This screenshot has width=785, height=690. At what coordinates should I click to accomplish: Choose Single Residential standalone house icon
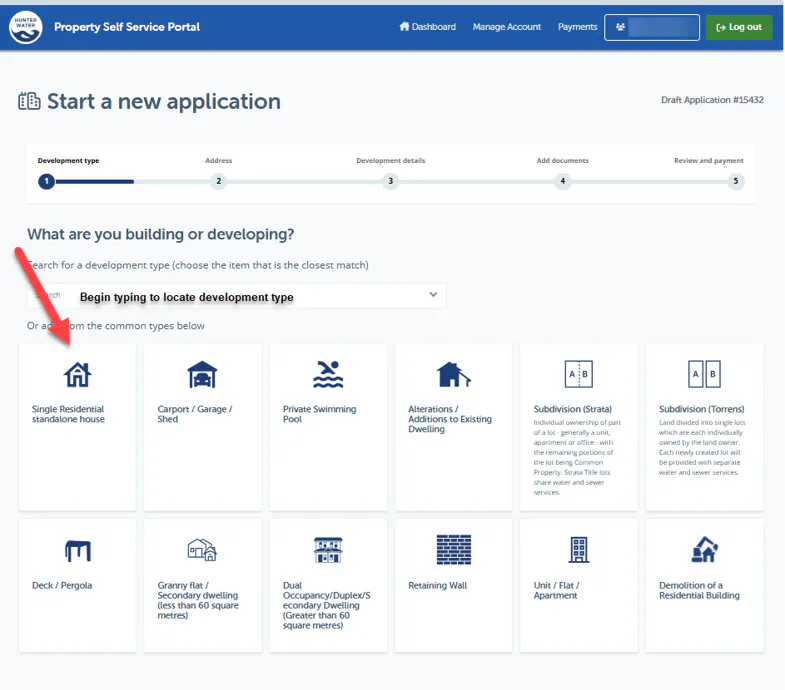78,375
